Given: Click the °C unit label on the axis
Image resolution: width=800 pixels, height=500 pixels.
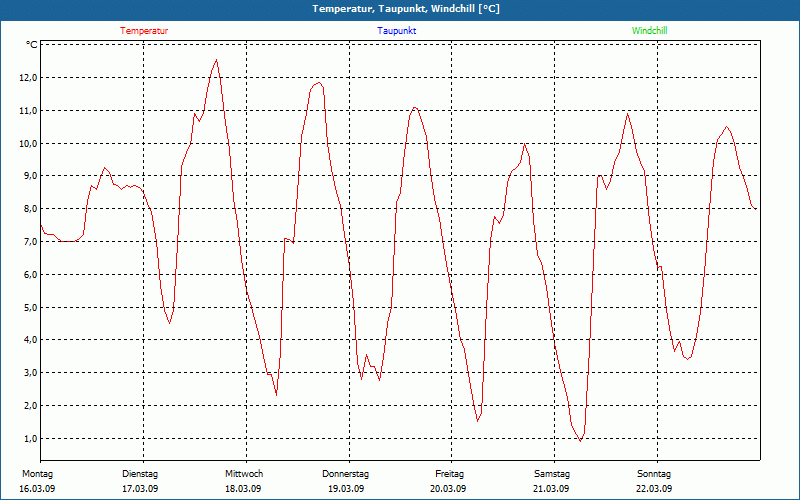Looking at the screenshot, I should (31, 45).
